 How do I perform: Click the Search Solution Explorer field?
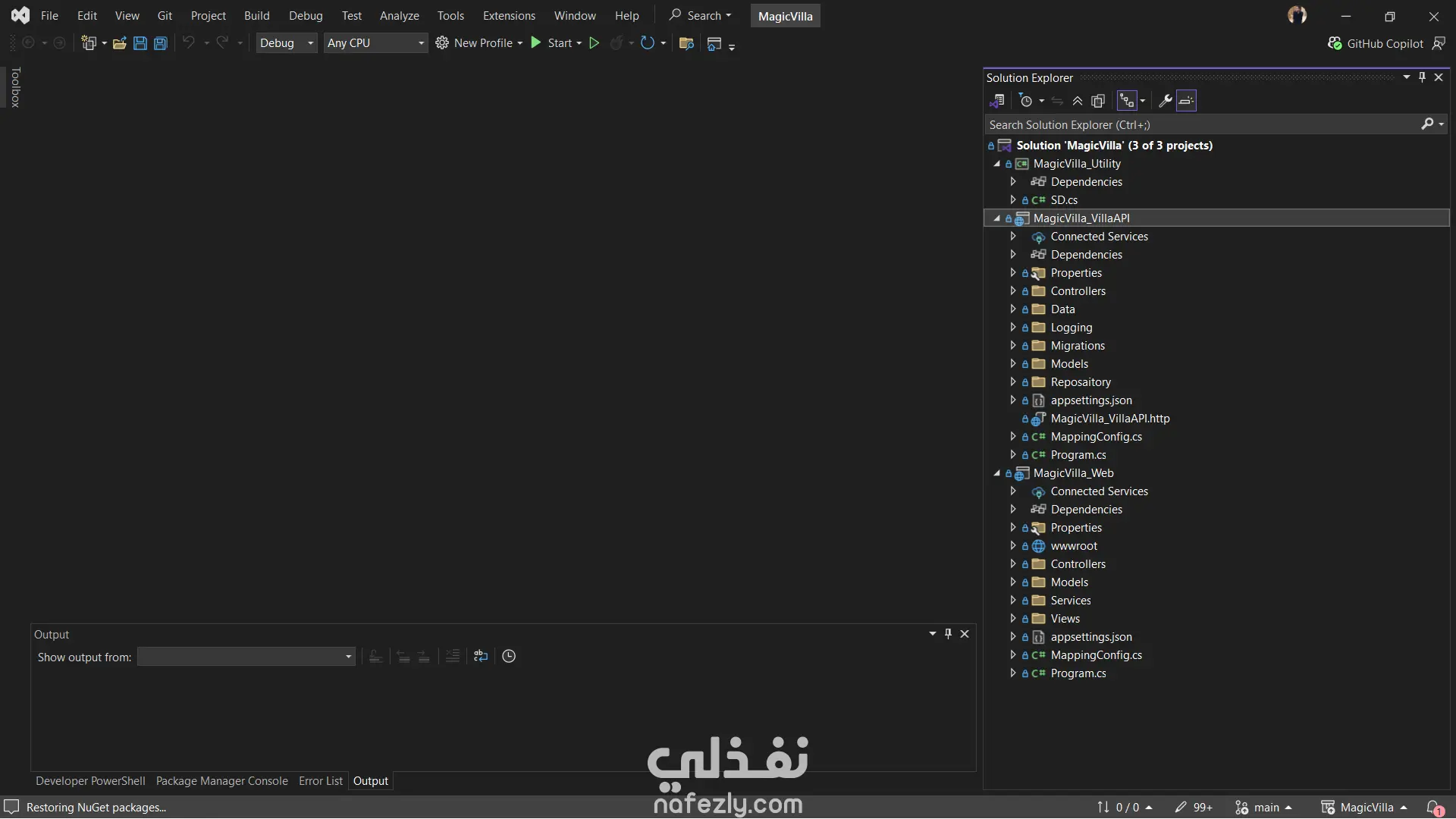coord(1201,124)
